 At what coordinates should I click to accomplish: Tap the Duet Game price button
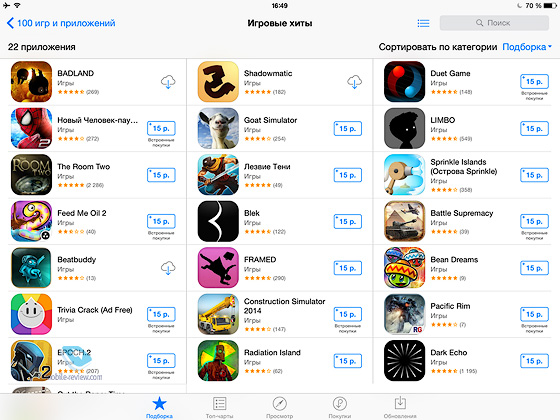(x=534, y=81)
